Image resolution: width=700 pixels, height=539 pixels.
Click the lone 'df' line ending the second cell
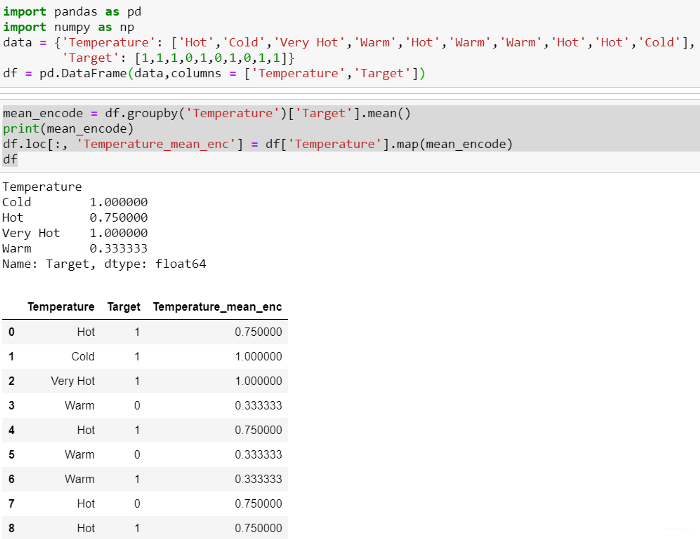point(10,159)
